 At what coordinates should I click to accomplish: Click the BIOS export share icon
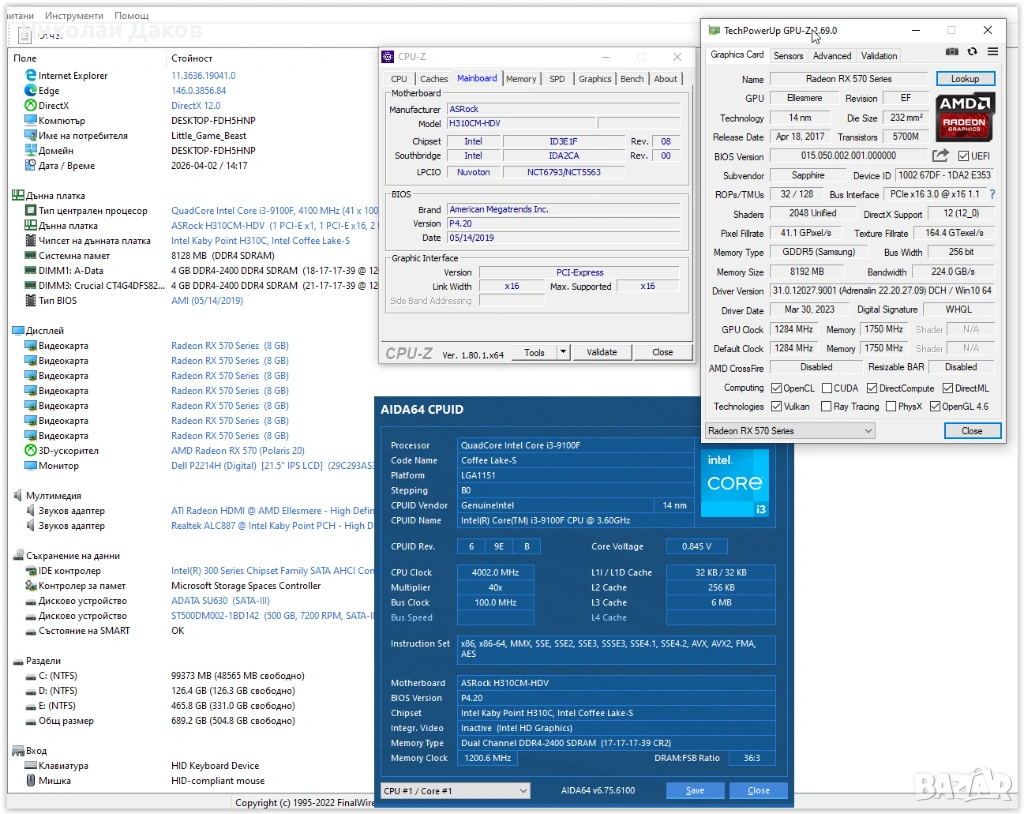pos(940,156)
